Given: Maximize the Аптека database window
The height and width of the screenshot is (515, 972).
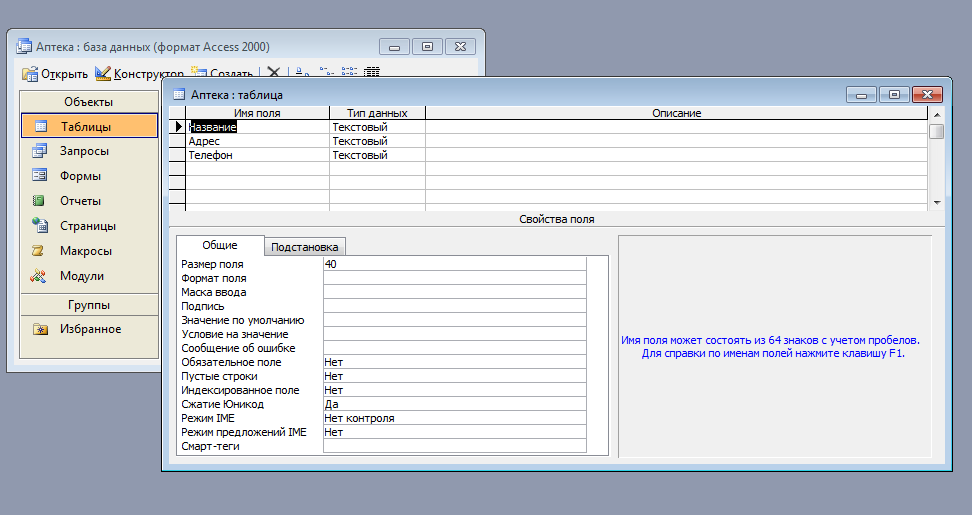Looking at the screenshot, I should pyautogui.click(x=427, y=47).
